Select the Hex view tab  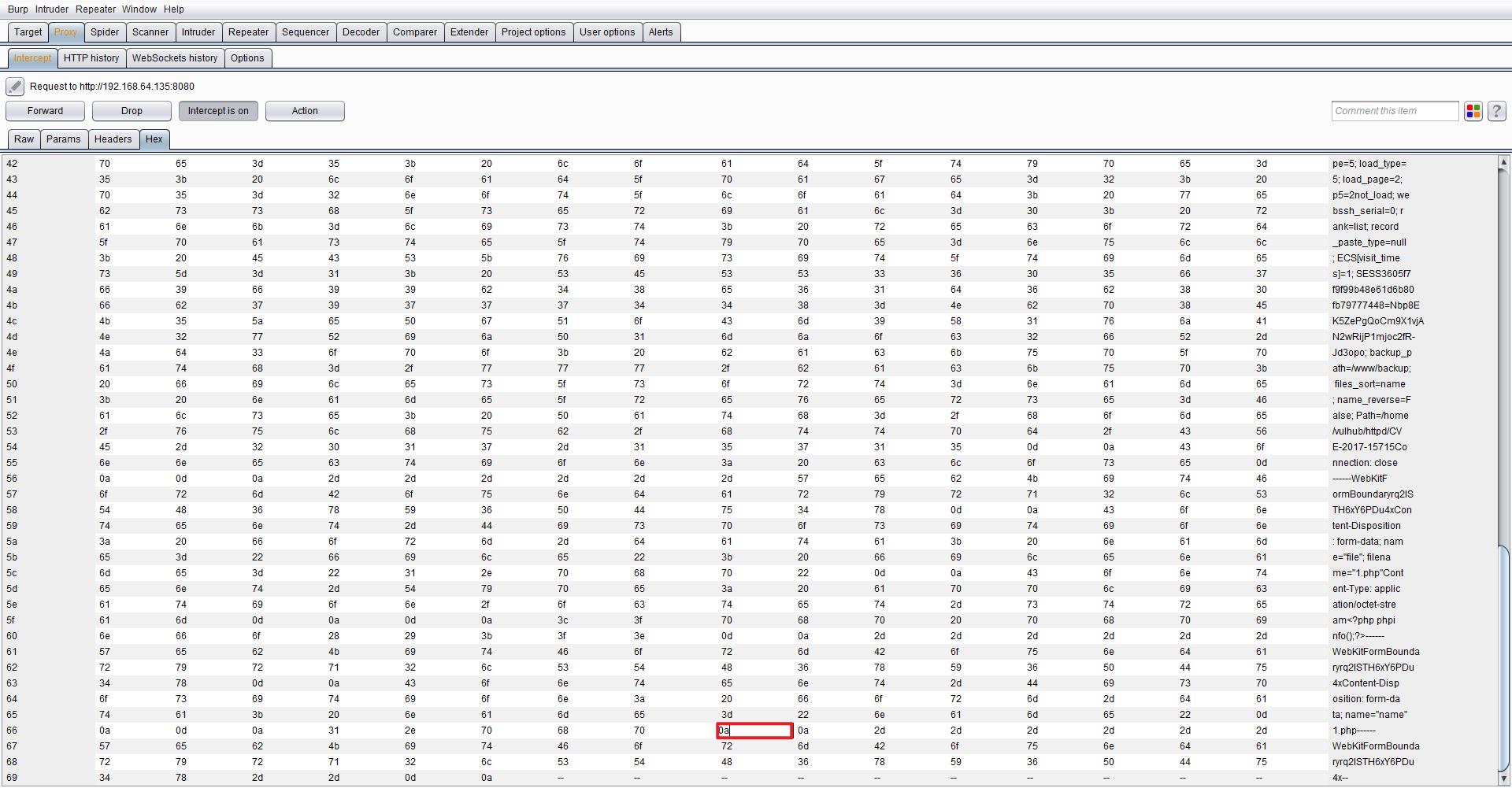[x=154, y=139]
